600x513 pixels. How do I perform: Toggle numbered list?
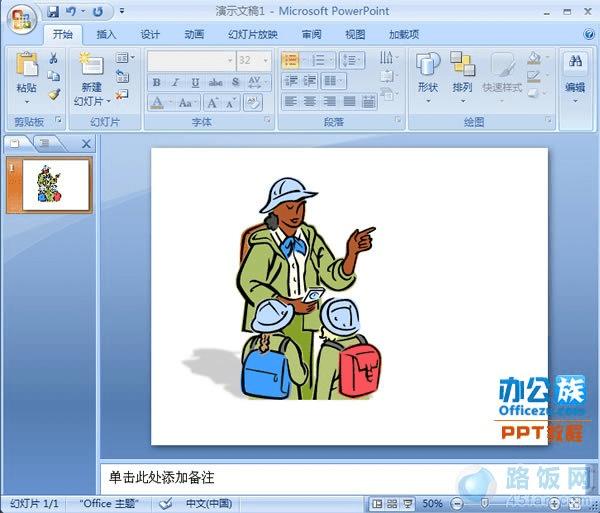point(318,60)
